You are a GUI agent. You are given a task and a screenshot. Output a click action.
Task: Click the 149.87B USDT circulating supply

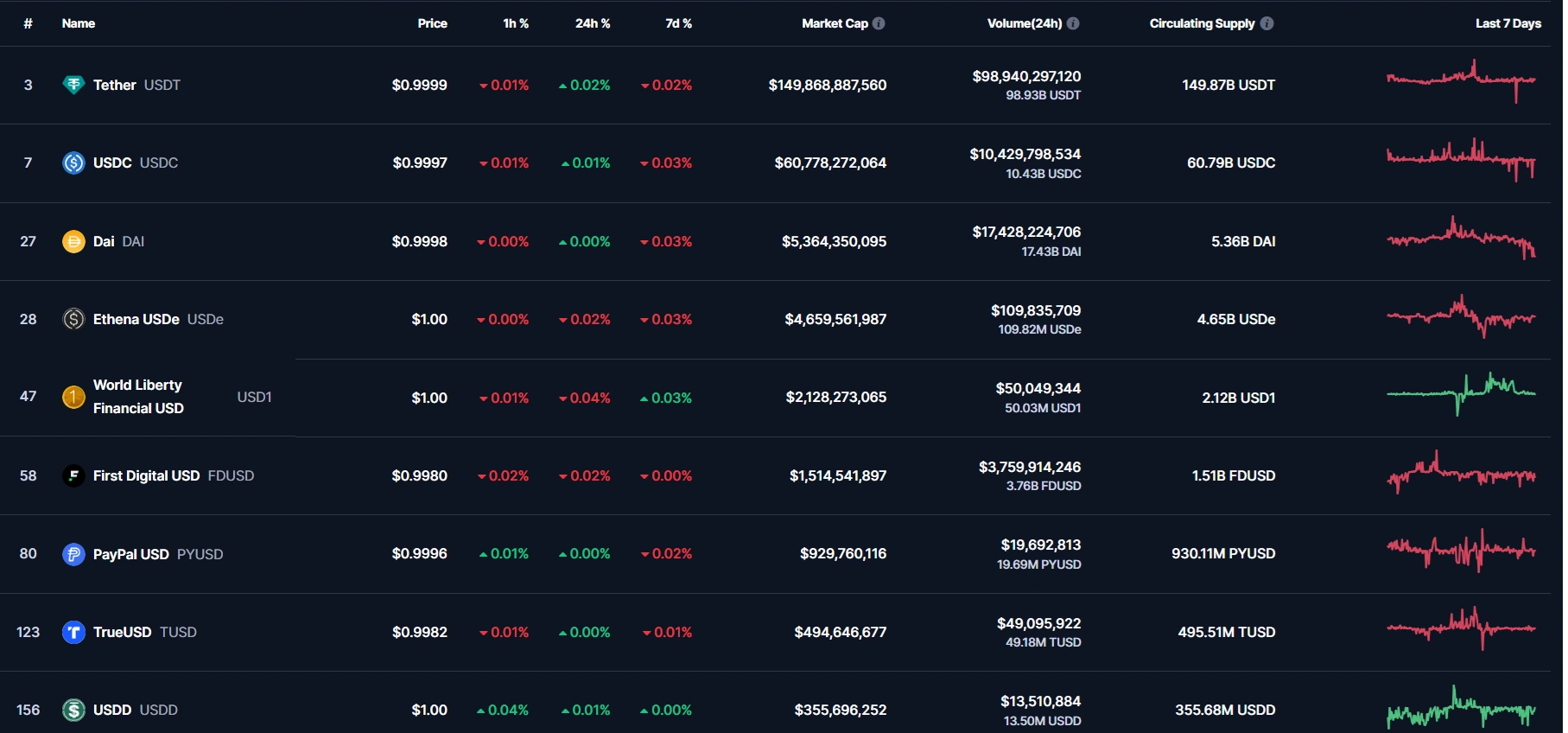pos(1228,85)
